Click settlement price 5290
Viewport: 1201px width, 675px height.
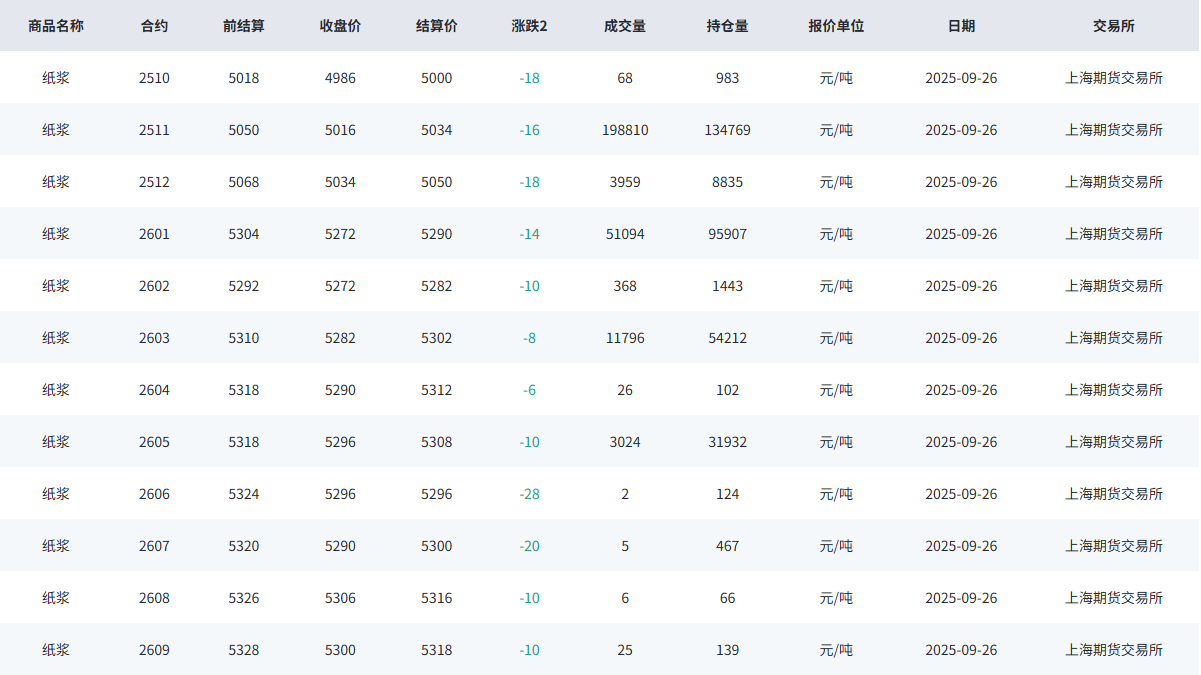pyautogui.click(x=436, y=234)
